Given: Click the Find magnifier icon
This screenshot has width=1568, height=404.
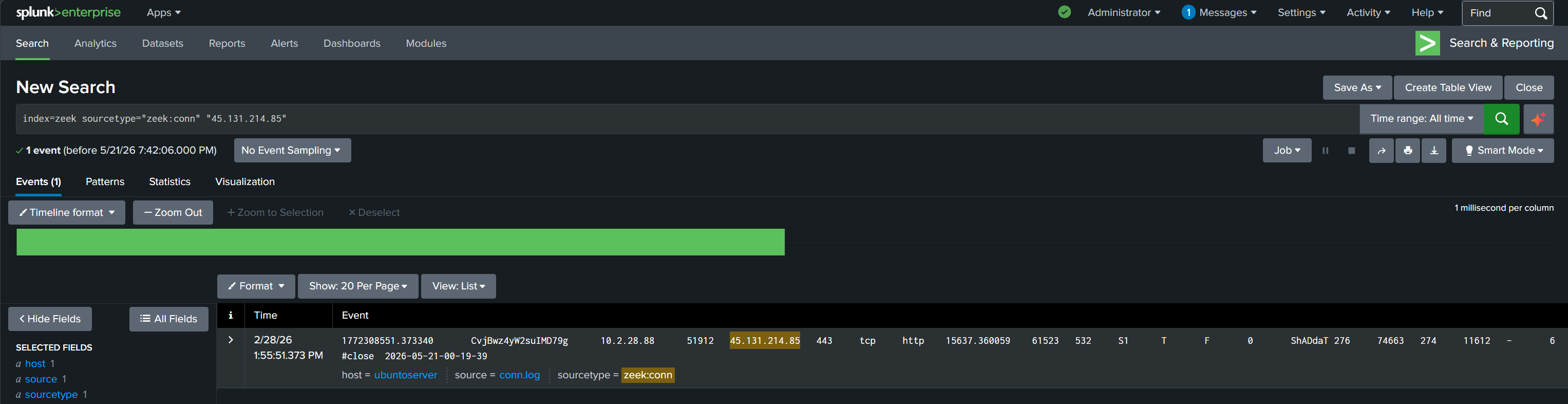Looking at the screenshot, I should (x=1541, y=13).
